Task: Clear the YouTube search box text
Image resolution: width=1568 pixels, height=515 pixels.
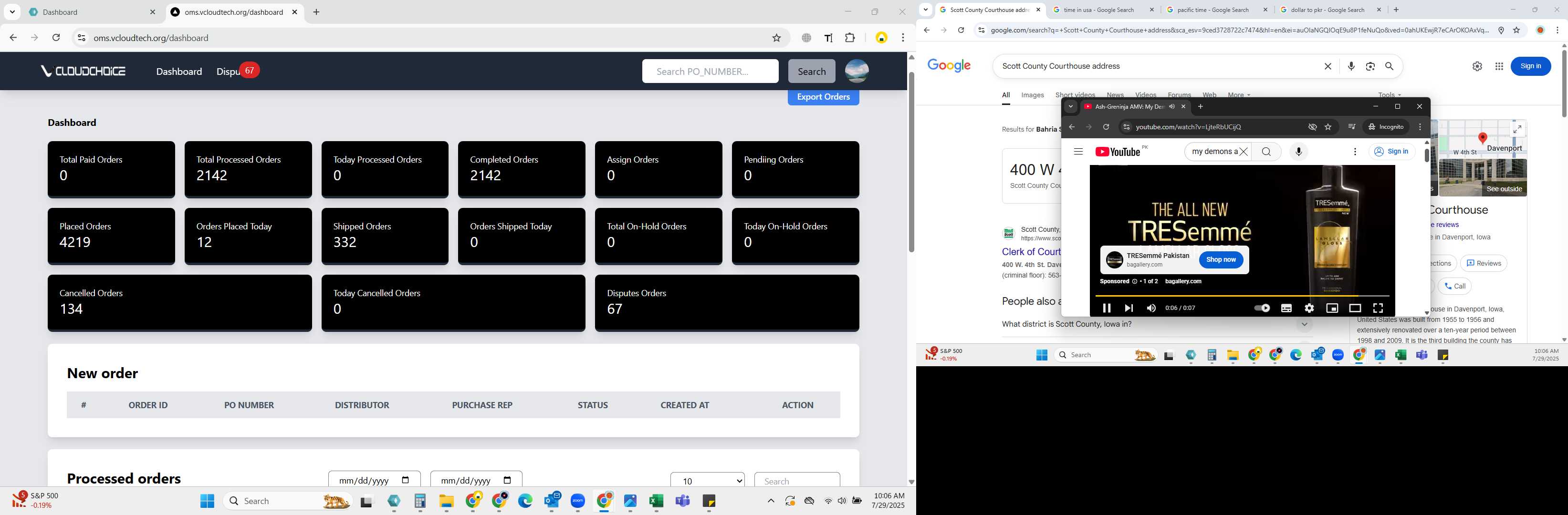Action: (x=1244, y=152)
